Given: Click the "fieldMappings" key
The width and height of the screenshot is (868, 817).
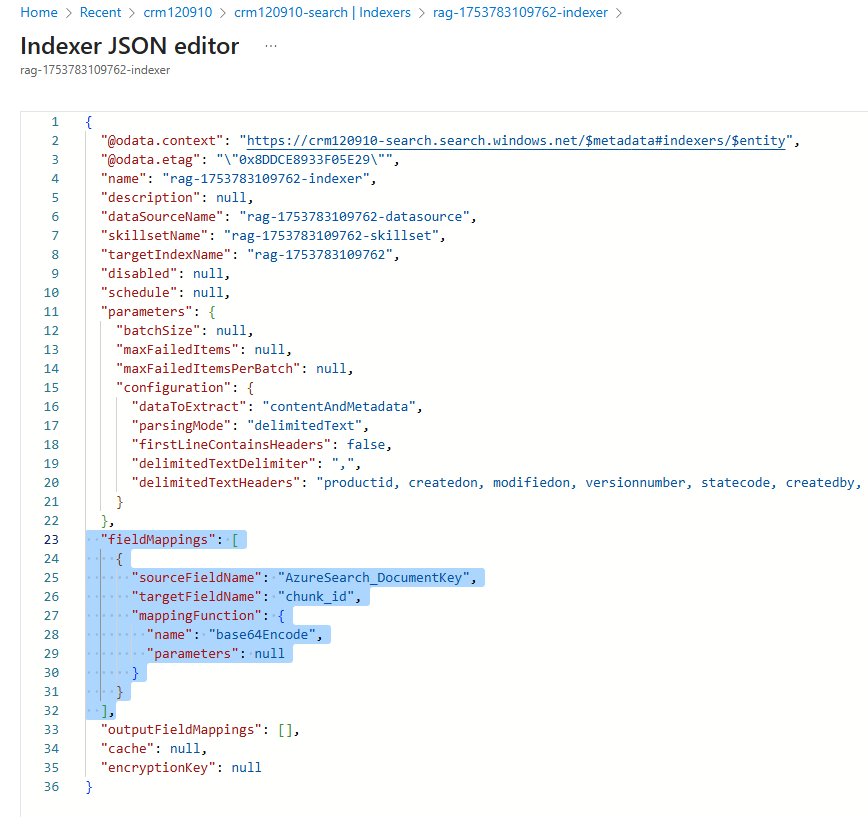Looking at the screenshot, I should (158, 540).
